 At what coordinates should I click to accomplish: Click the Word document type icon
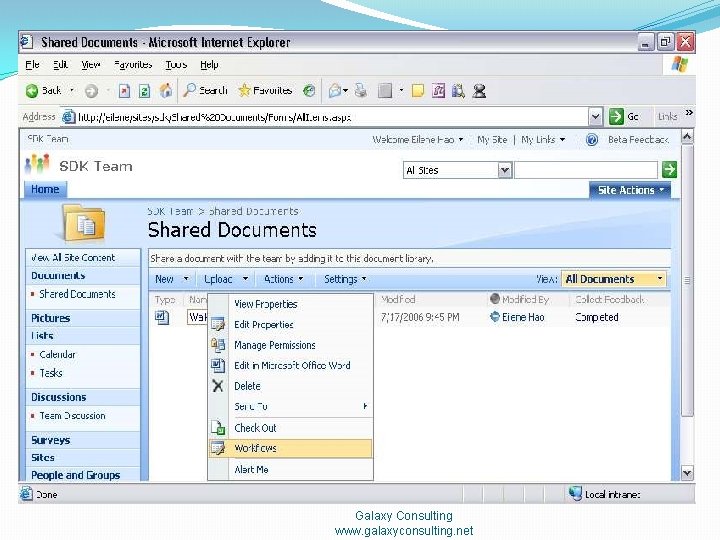(x=162, y=317)
